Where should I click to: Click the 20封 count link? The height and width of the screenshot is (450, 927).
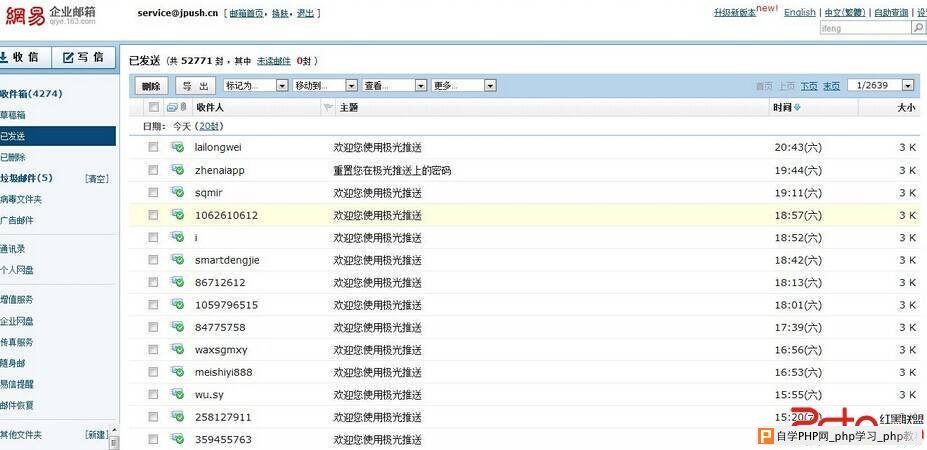tap(211, 126)
